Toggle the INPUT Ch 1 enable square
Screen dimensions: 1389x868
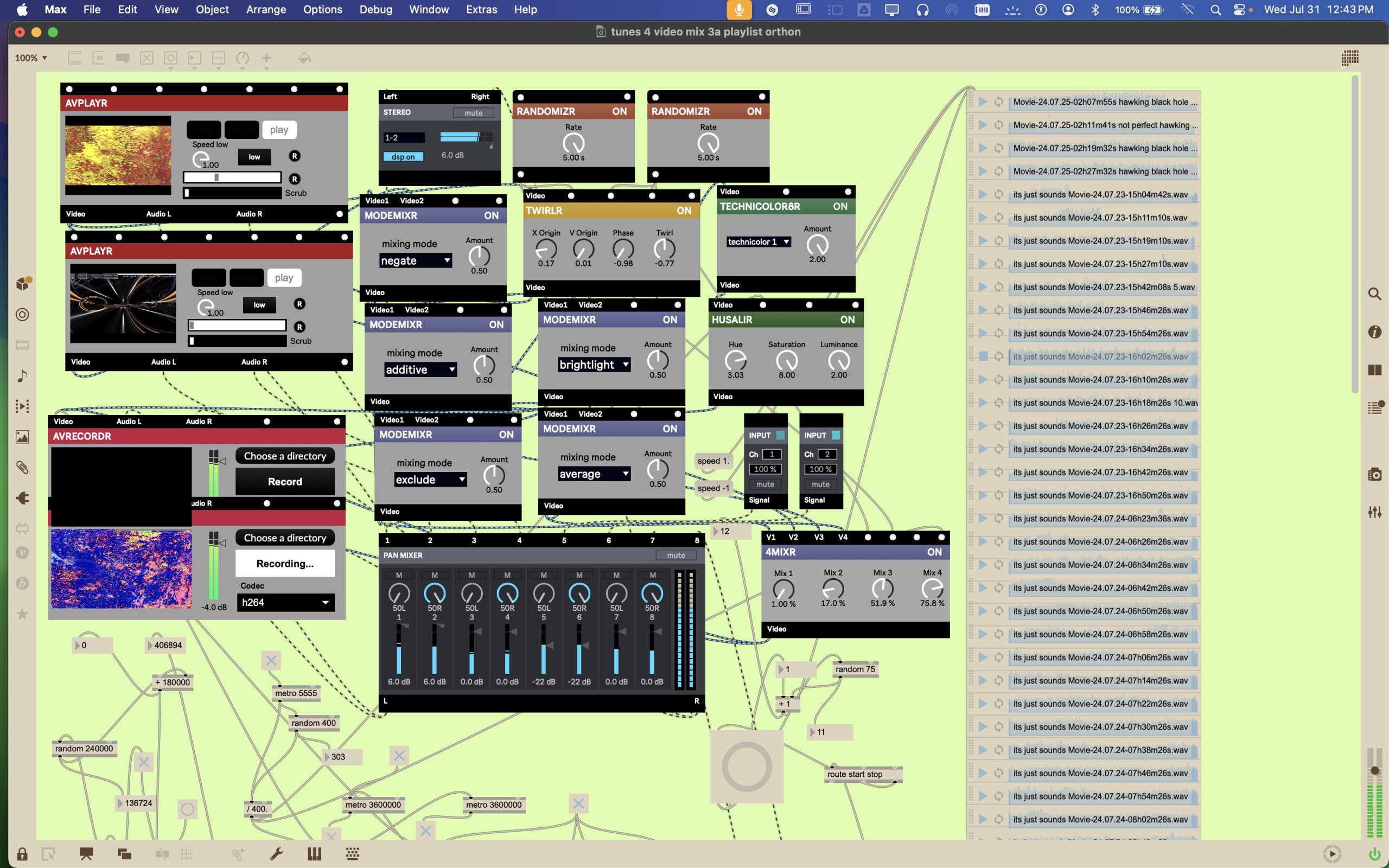point(781,435)
